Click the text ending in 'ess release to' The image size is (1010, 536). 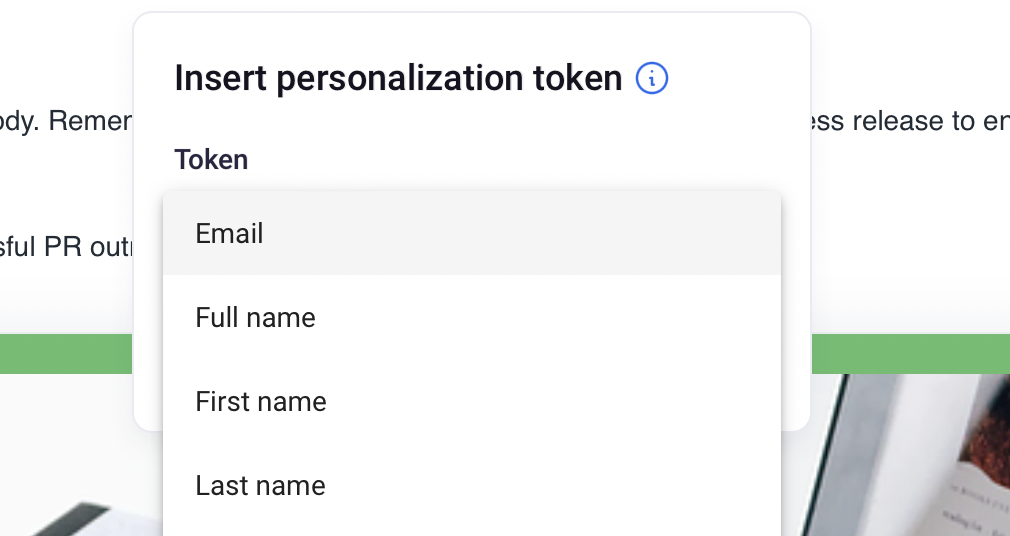point(908,122)
